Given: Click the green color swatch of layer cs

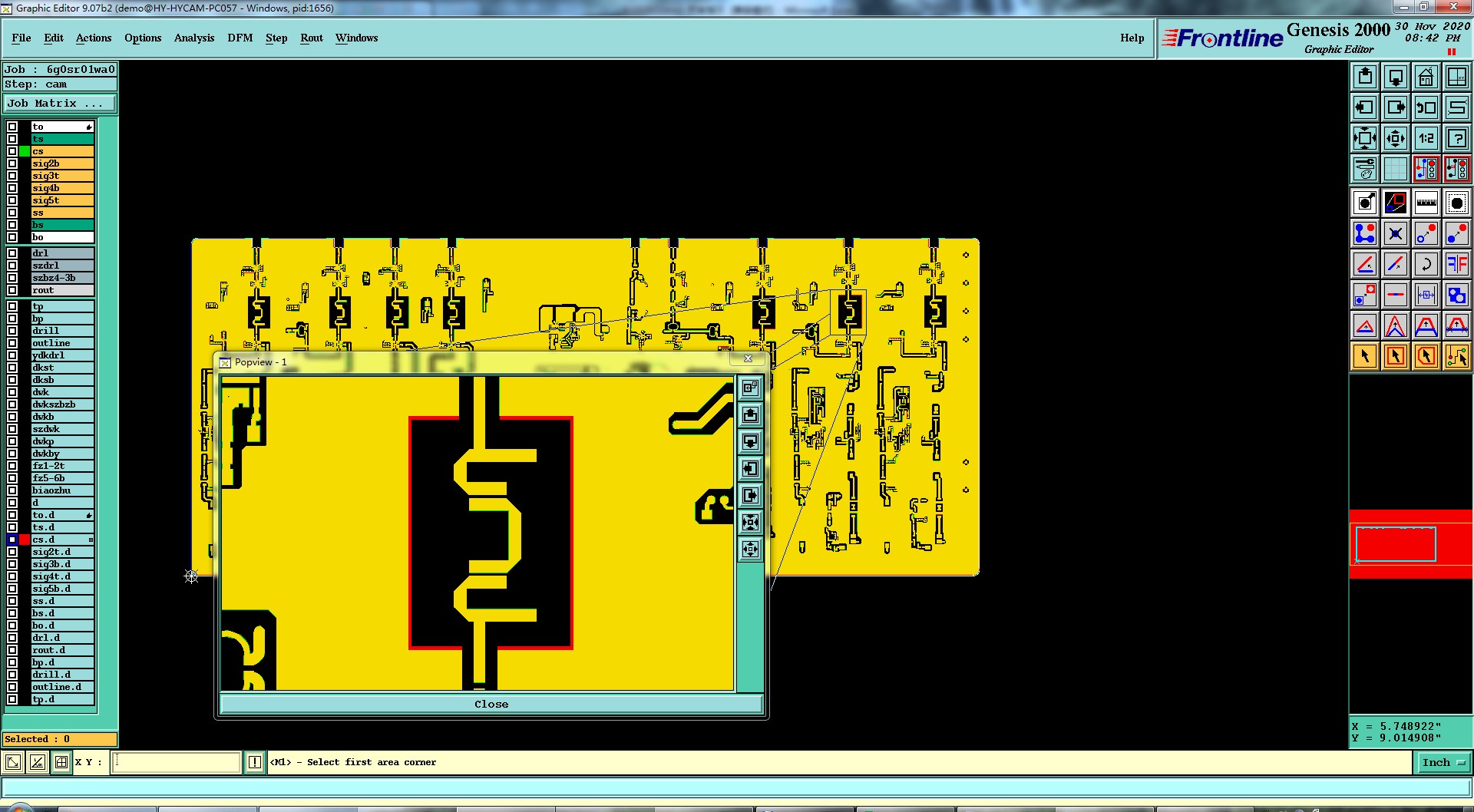Looking at the screenshot, I should (x=25, y=151).
